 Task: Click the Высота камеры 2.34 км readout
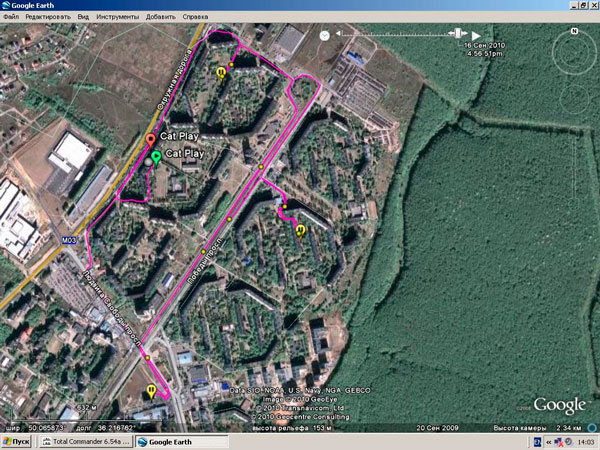coord(537,428)
